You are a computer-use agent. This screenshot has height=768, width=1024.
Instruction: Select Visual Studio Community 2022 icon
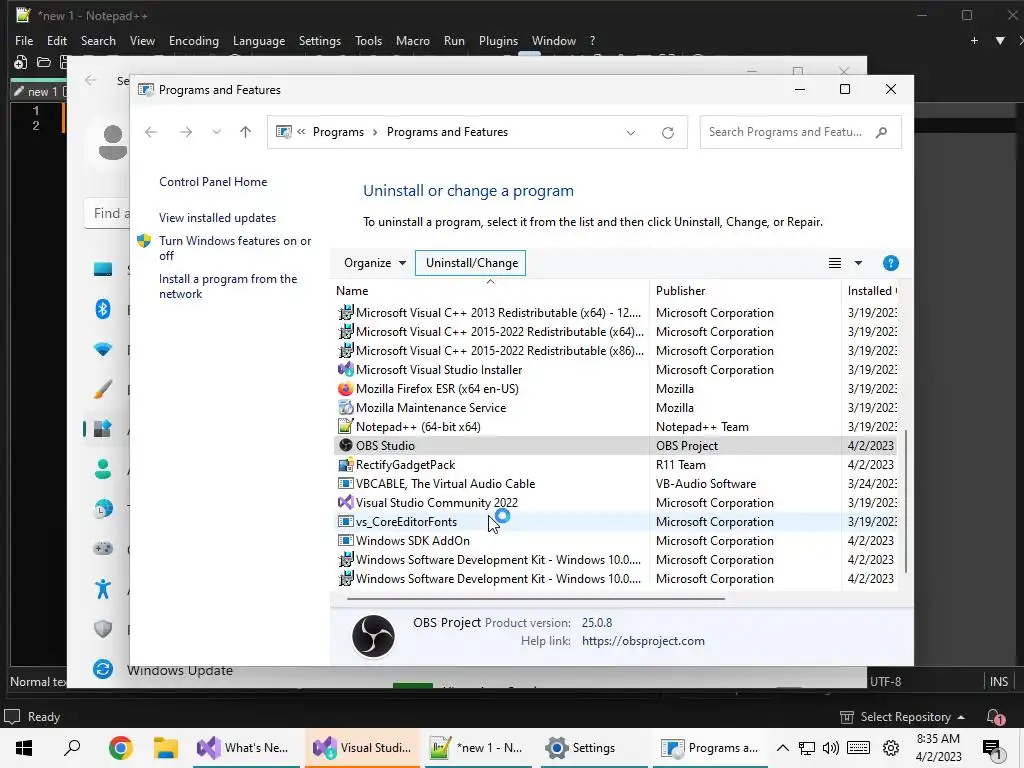(345, 503)
